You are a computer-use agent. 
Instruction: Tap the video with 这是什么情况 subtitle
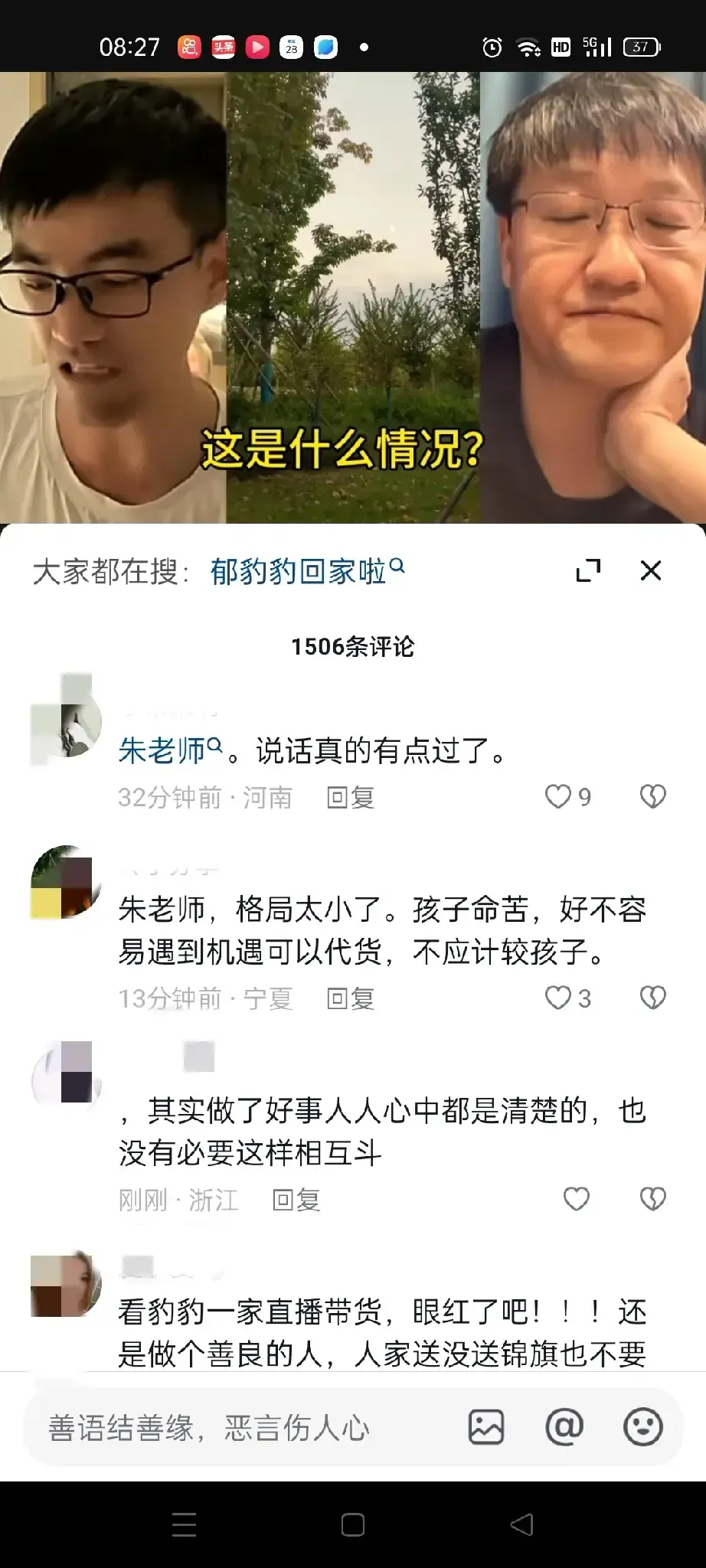point(353,298)
